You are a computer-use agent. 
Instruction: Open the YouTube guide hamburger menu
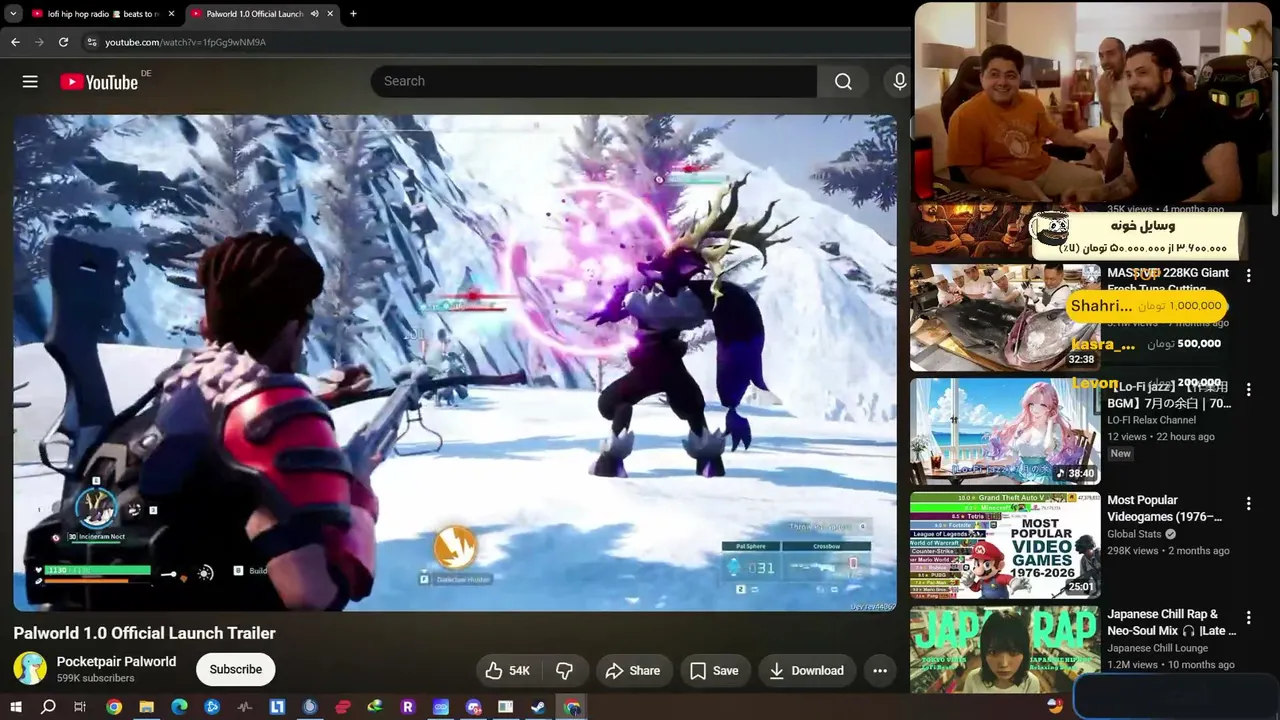tap(30, 82)
